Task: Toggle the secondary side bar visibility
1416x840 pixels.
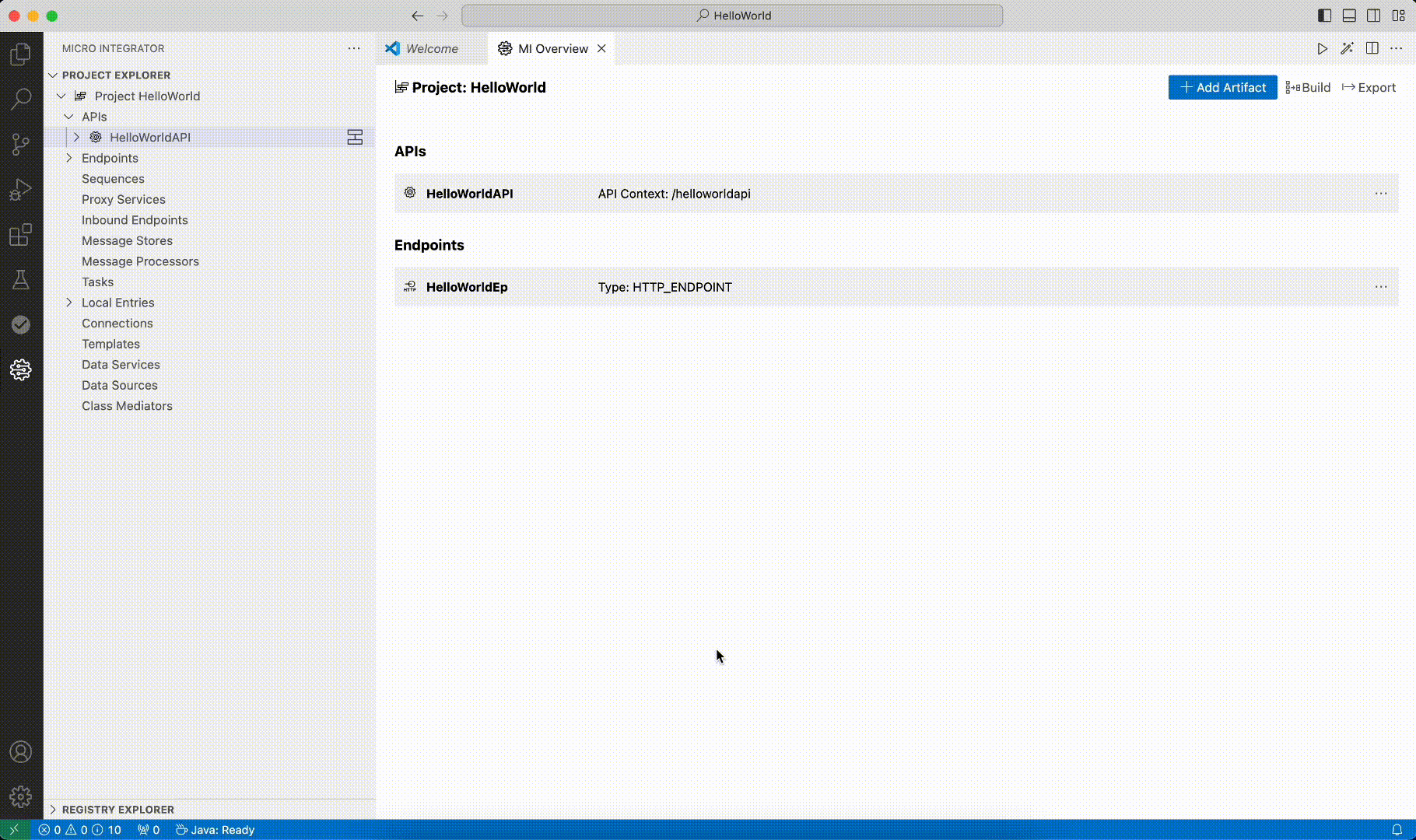Action: point(1374,16)
